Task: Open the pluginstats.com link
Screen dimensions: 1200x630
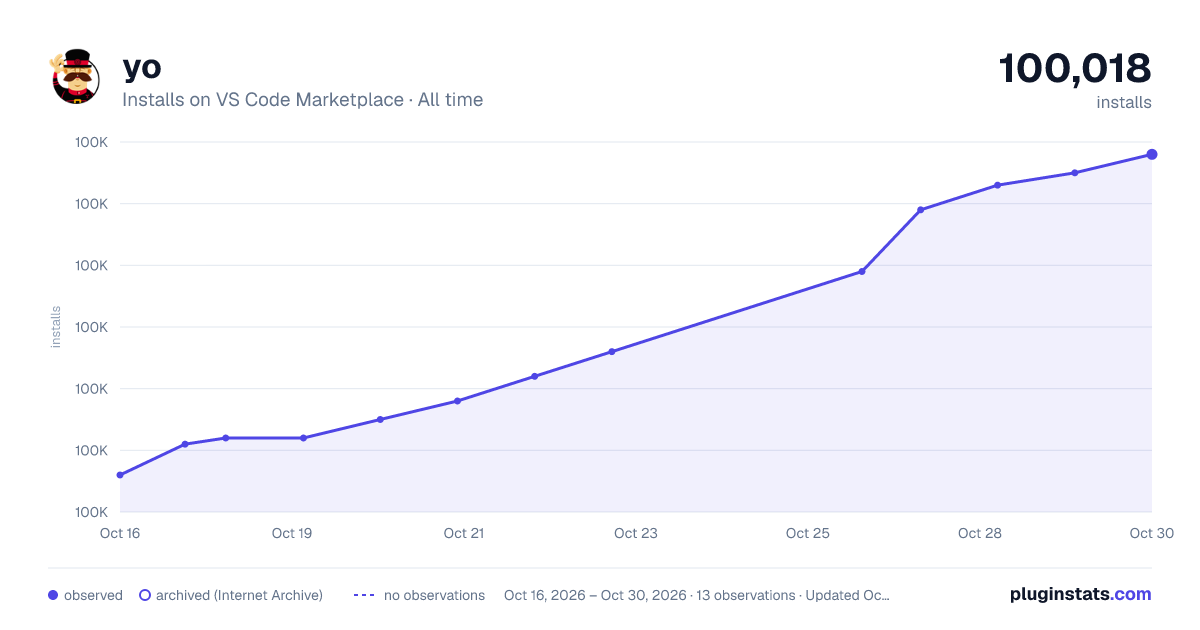Action: click(1080, 594)
